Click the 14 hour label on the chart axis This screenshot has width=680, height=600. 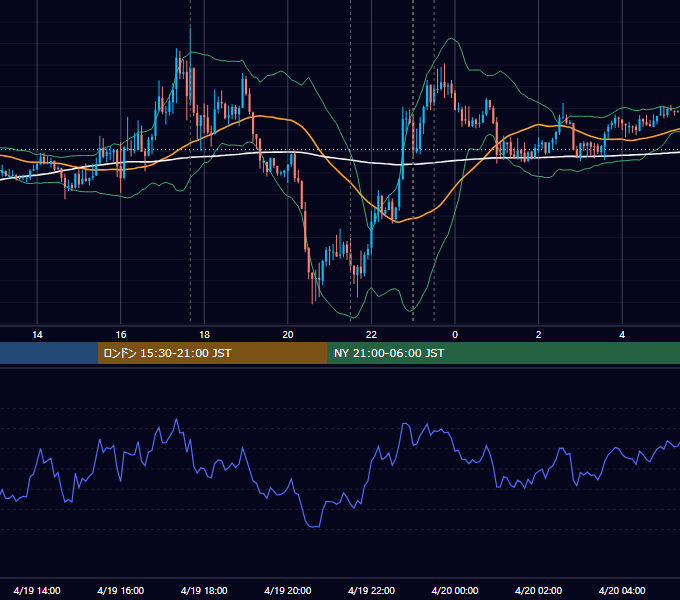(37, 335)
